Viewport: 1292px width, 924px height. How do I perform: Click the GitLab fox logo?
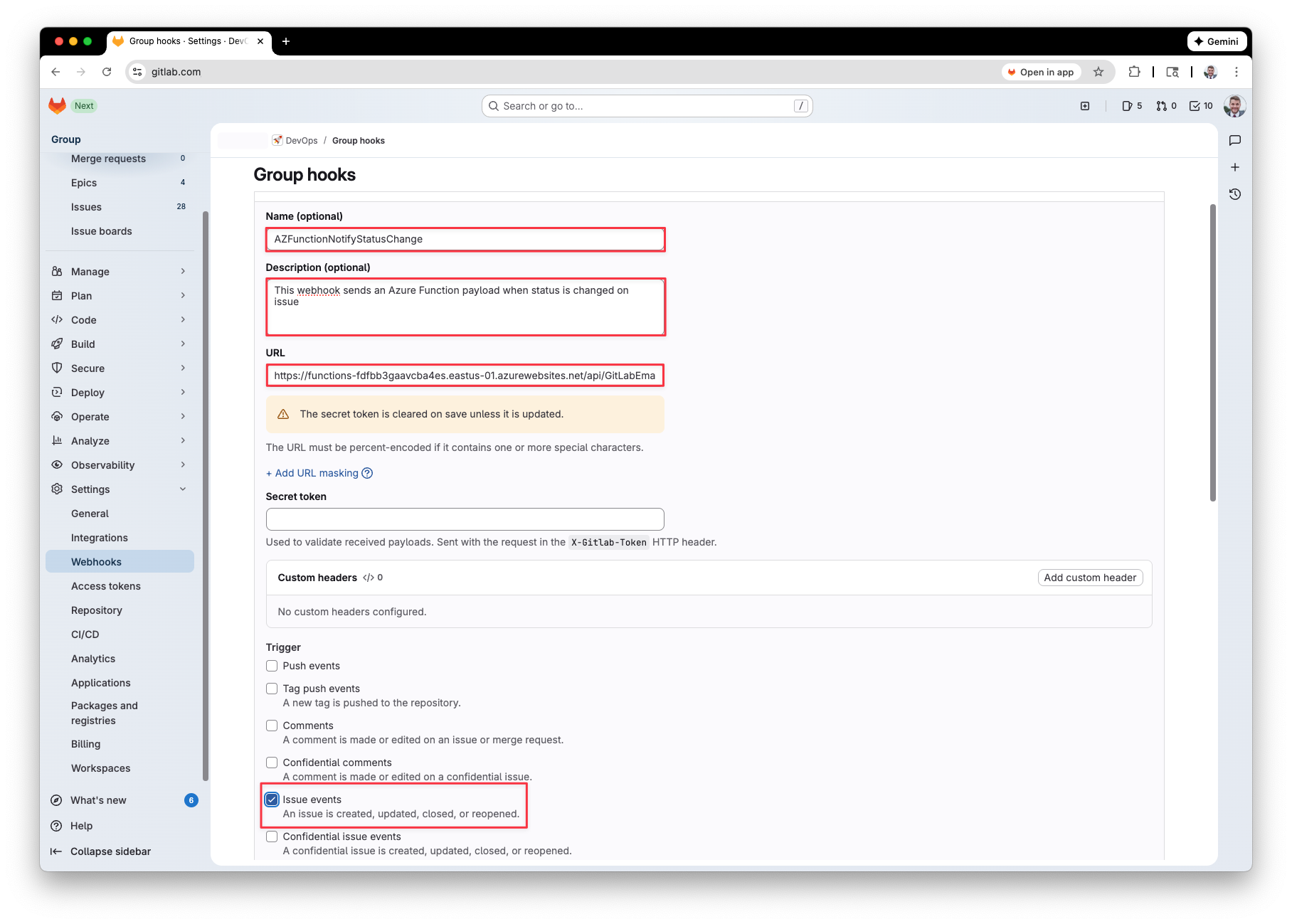click(x=57, y=106)
